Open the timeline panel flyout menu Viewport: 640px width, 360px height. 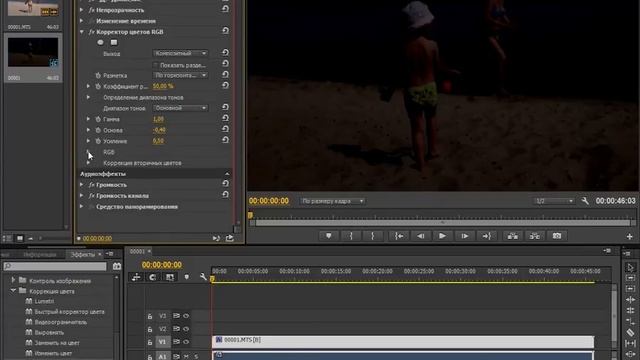coord(607,251)
